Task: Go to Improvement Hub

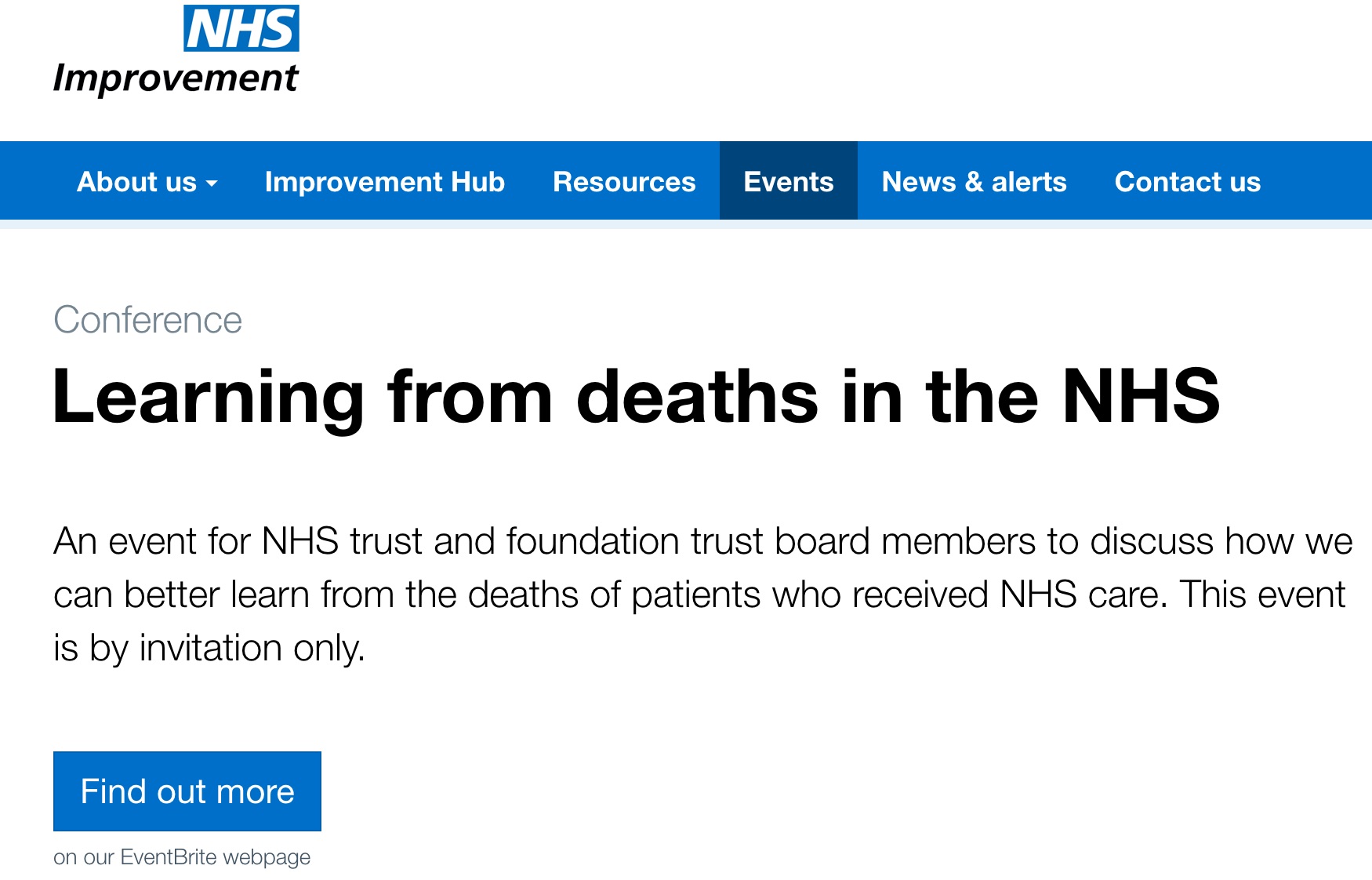Action: [x=384, y=182]
